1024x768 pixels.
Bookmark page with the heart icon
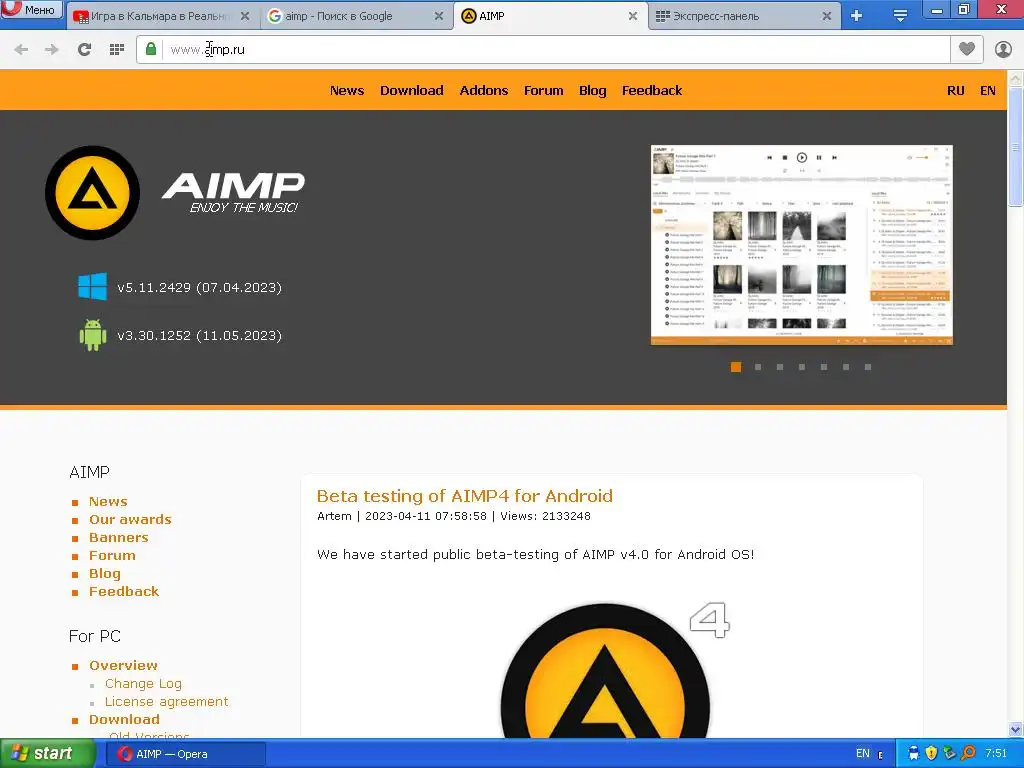pyautogui.click(x=967, y=49)
